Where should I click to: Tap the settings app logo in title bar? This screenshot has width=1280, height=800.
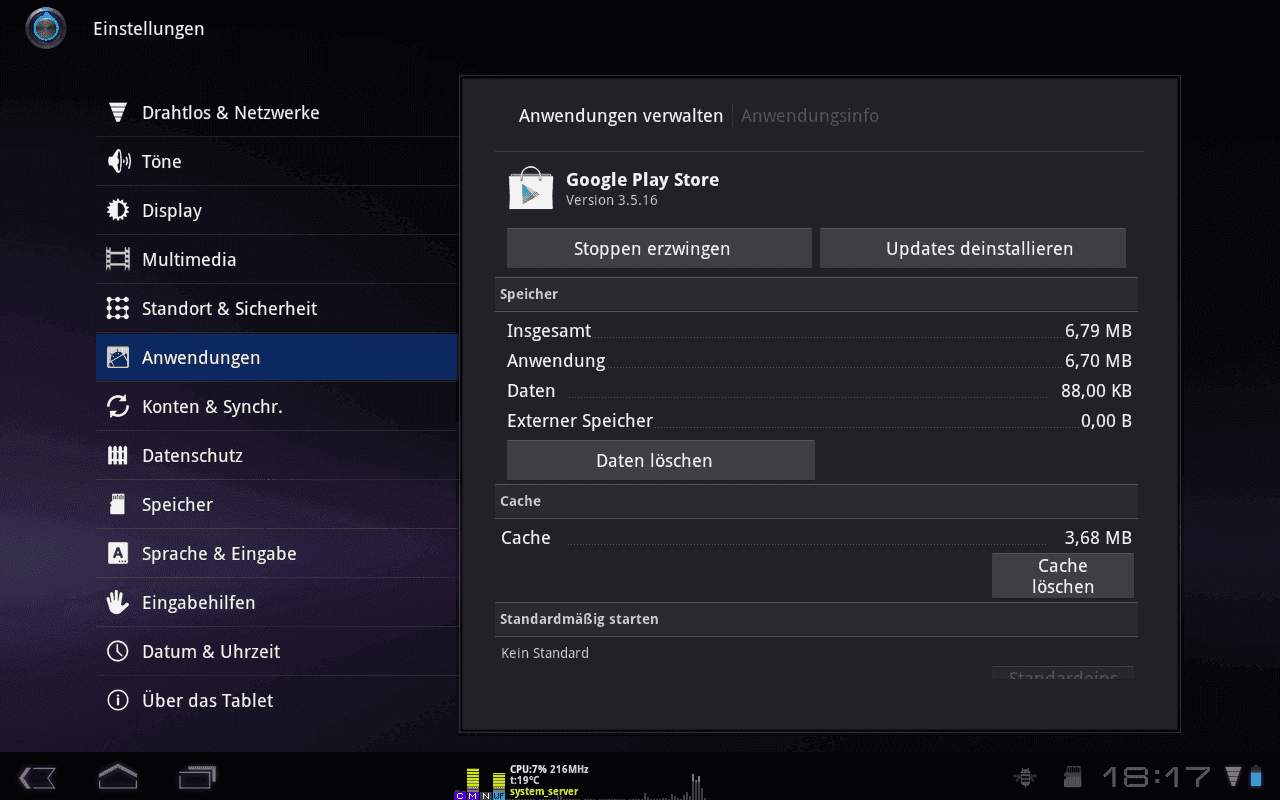[x=46, y=28]
